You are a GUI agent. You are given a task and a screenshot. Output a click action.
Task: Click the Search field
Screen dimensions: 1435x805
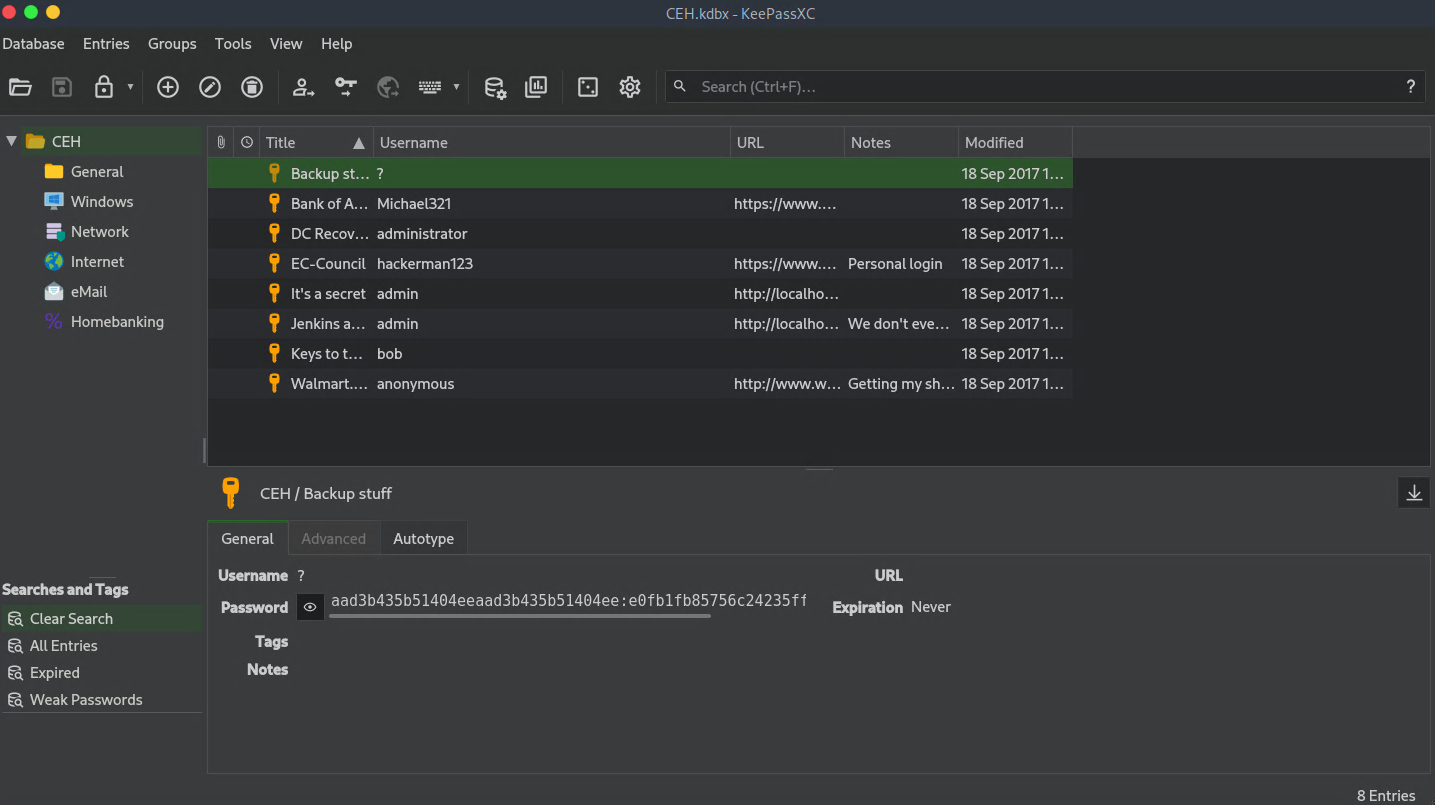[x=1045, y=87]
